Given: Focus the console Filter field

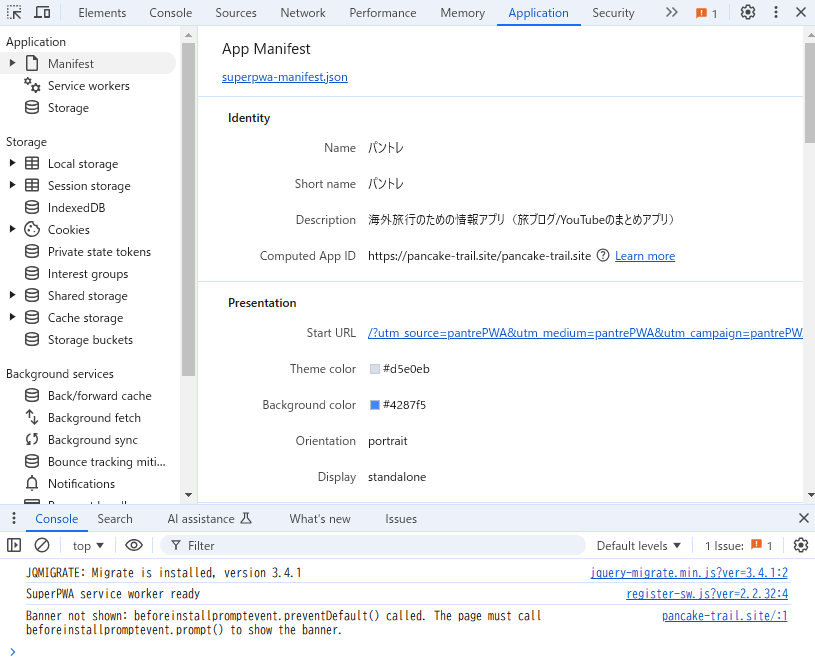Looking at the screenshot, I should [x=373, y=546].
